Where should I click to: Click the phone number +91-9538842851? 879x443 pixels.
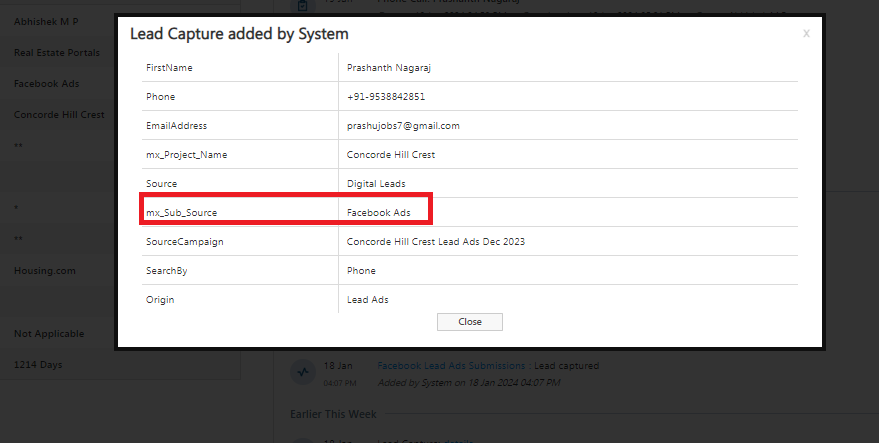point(386,97)
